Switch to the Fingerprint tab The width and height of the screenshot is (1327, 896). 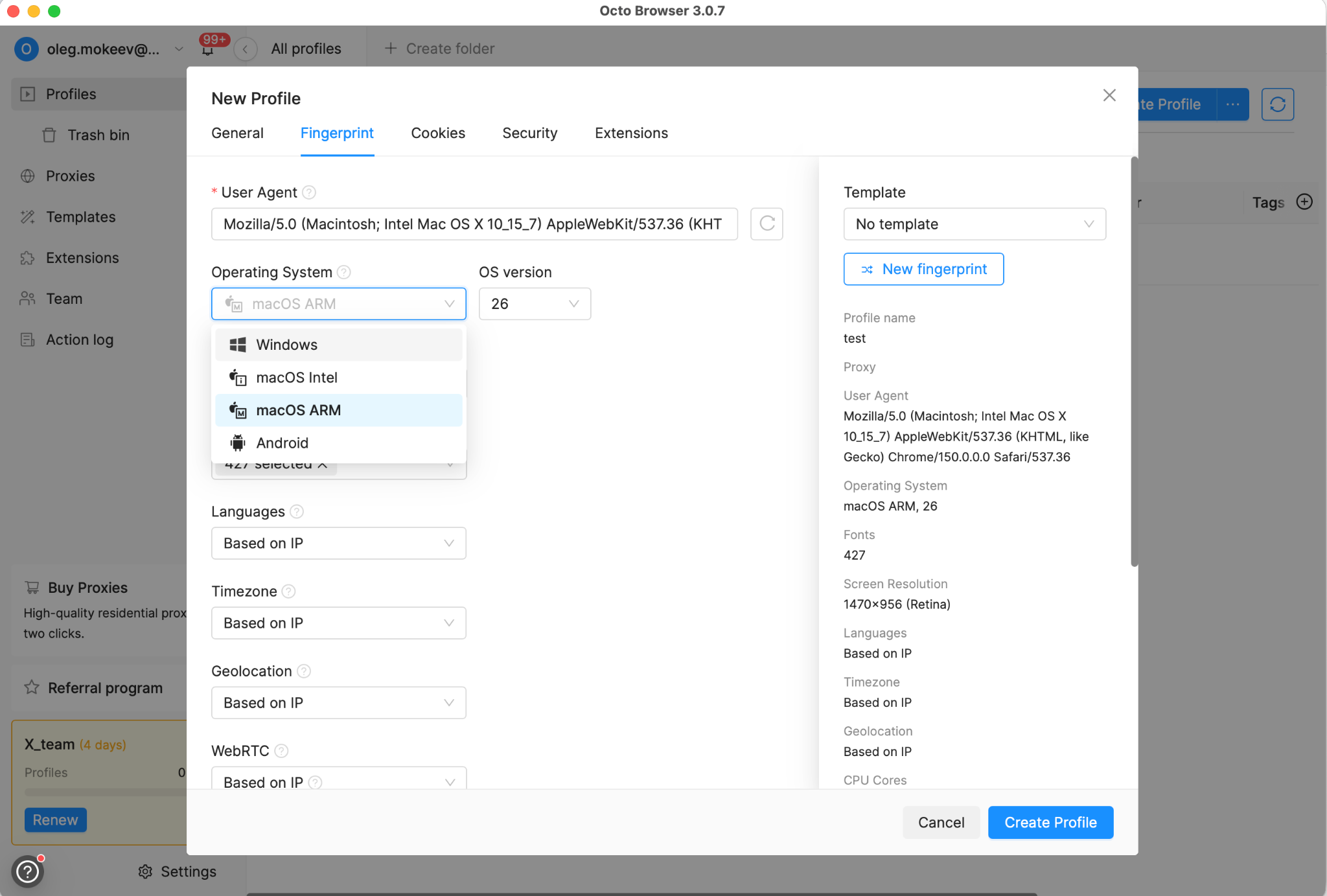[x=337, y=133]
